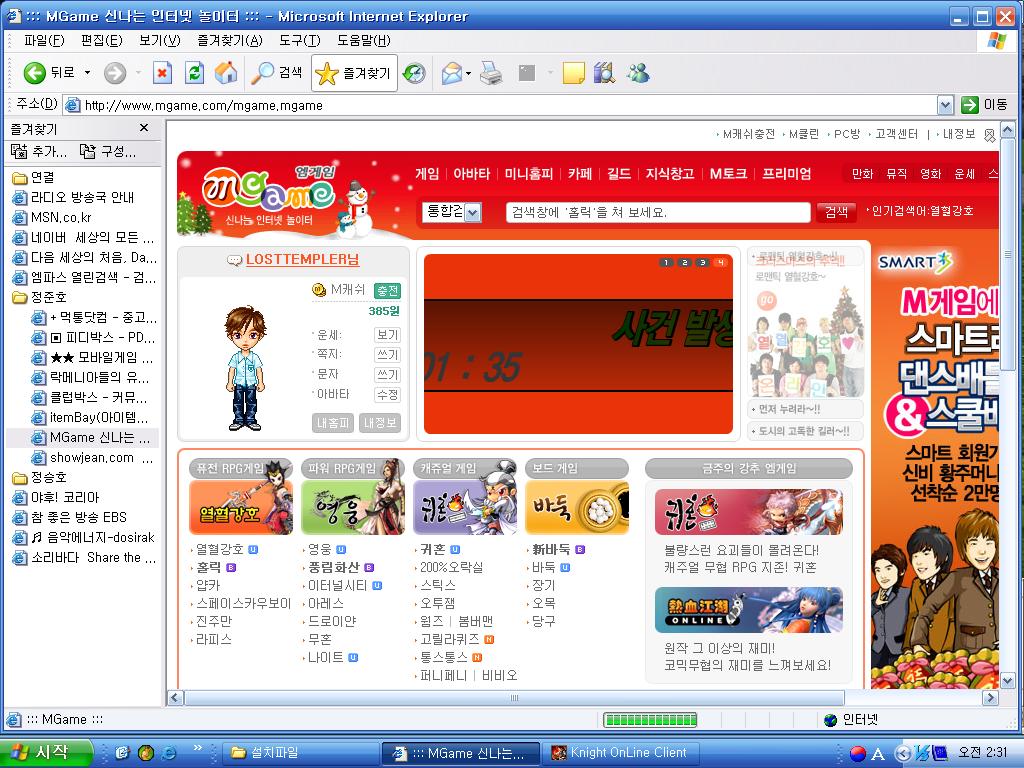
Task: Open the 파일(F) menu
Action: [44, 40]
